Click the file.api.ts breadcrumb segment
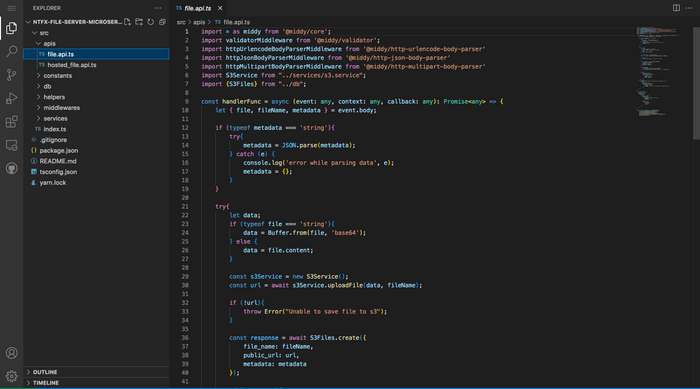Image resolution: width=700 pixels, height=389 pixels. 232,22
